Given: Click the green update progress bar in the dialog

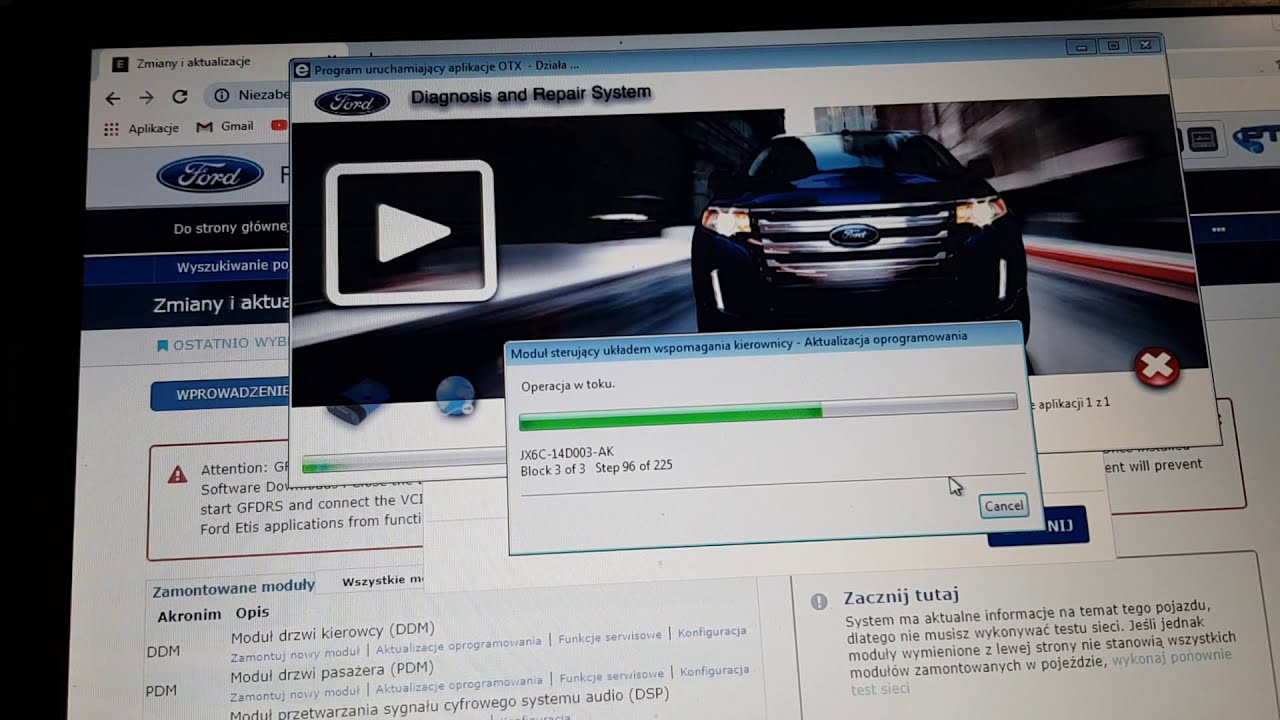Looking at the screenshot, I should (768, 410).
